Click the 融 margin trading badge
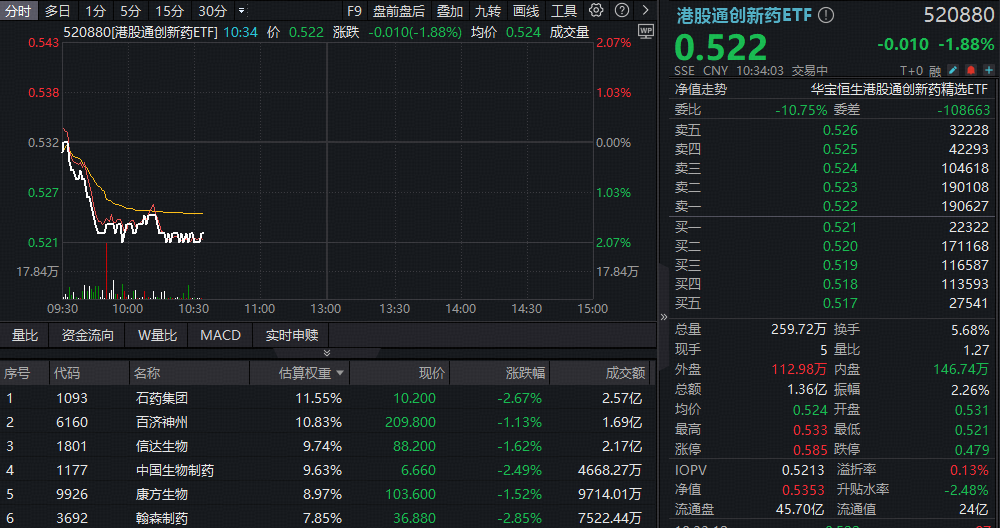1000x528 pixels. [935, 70]
